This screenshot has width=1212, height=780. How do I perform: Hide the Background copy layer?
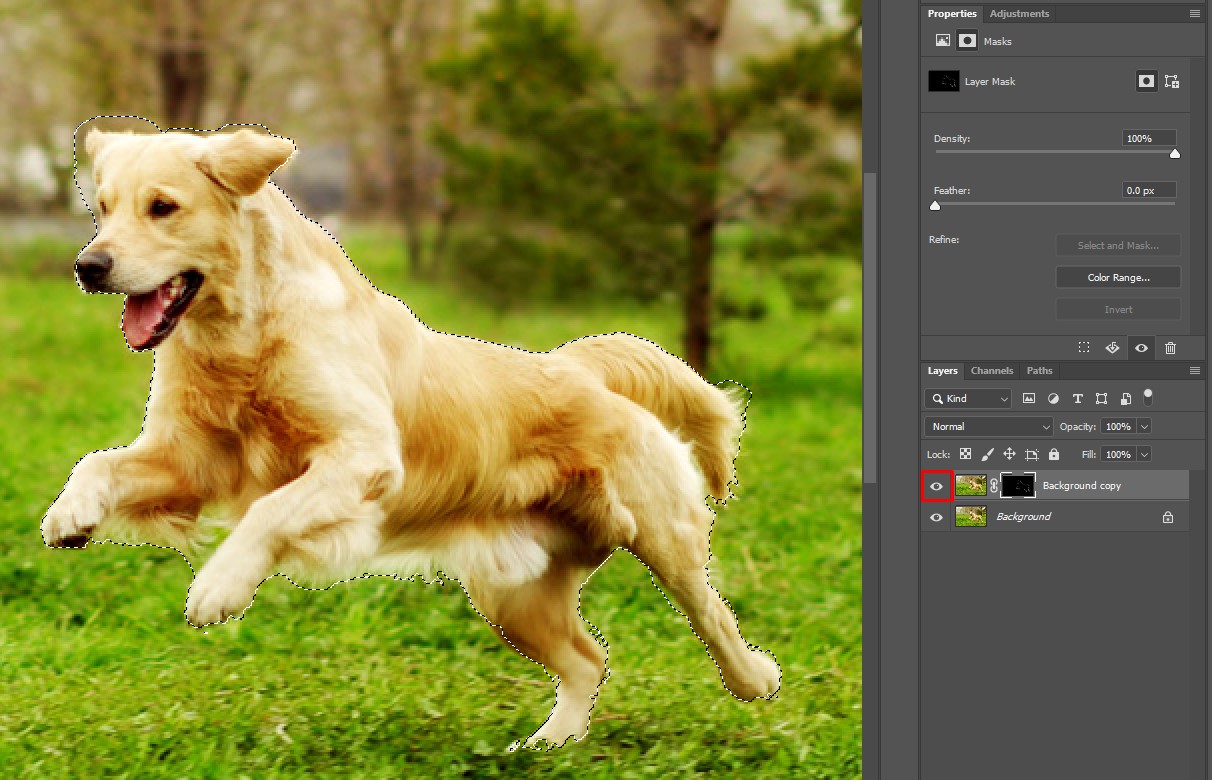936,486
